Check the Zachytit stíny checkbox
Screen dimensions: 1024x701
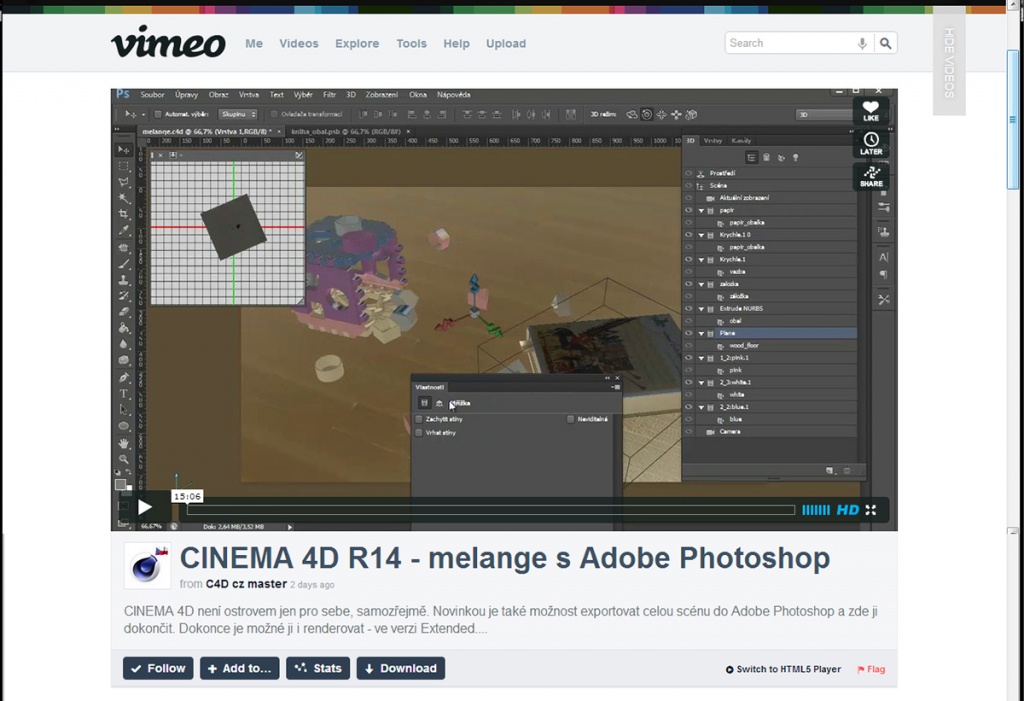[x=419, y=419]
